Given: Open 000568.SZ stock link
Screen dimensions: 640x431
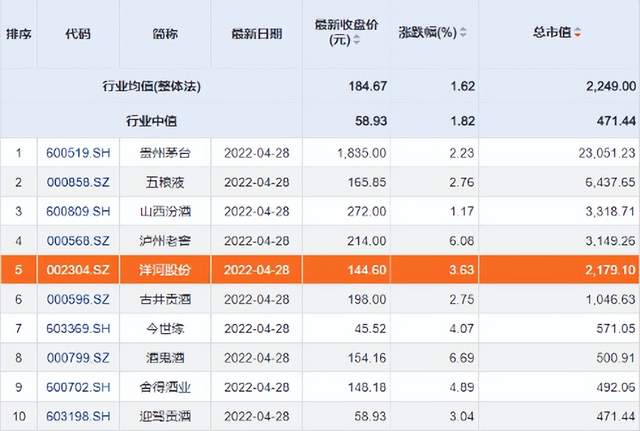Looking at the screenshot, I should pos(78,241).
